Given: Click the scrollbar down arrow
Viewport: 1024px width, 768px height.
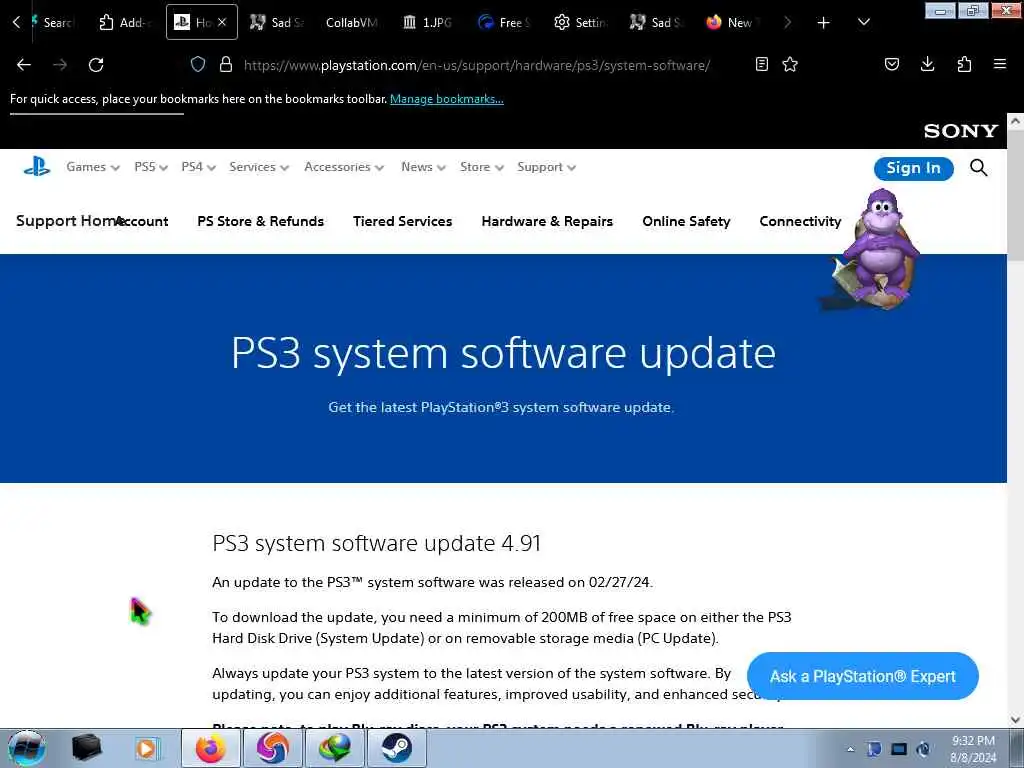Looking at the screenshot, I should (1016, 720).
